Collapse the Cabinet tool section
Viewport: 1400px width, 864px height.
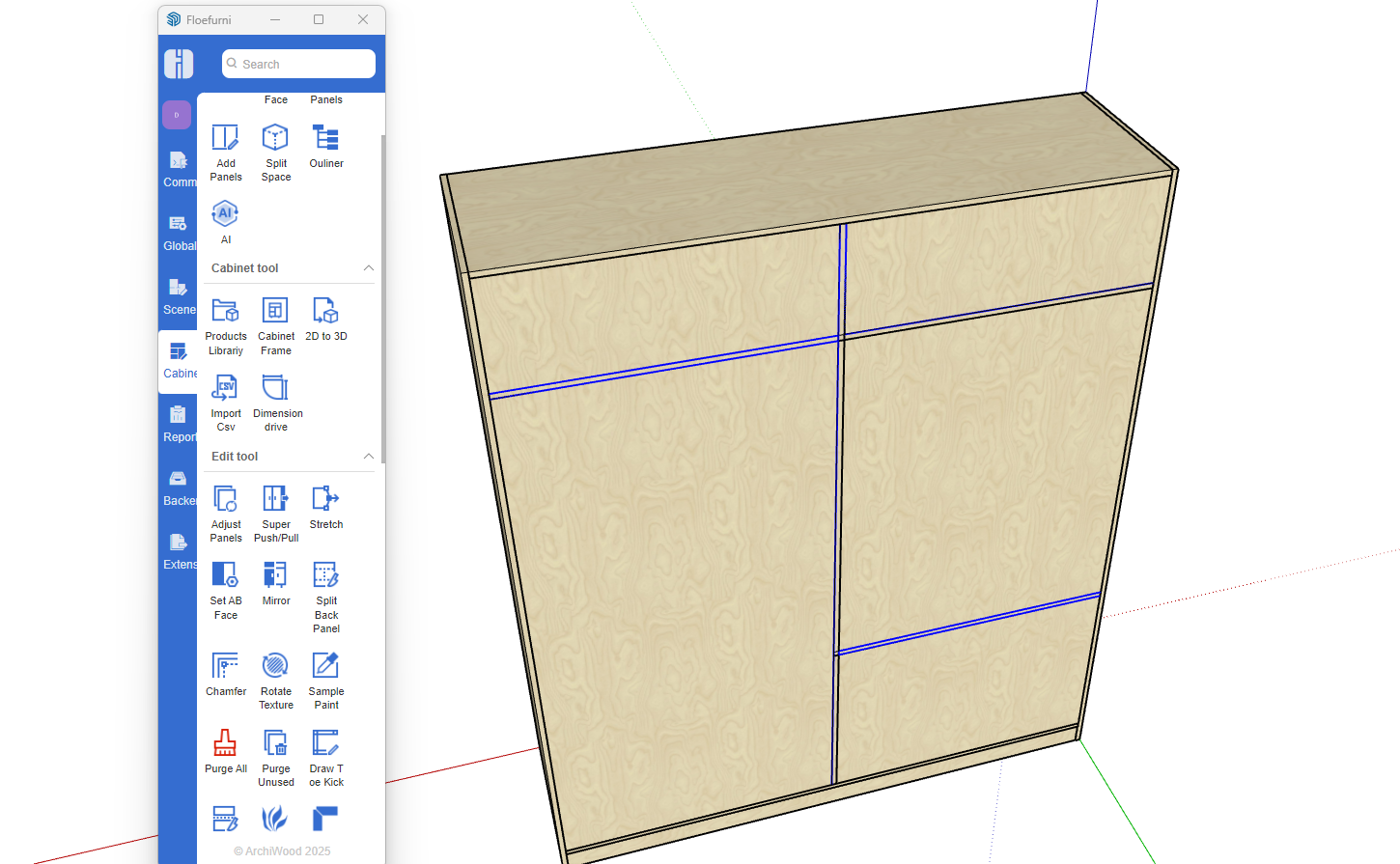click(x=368, y=268)
